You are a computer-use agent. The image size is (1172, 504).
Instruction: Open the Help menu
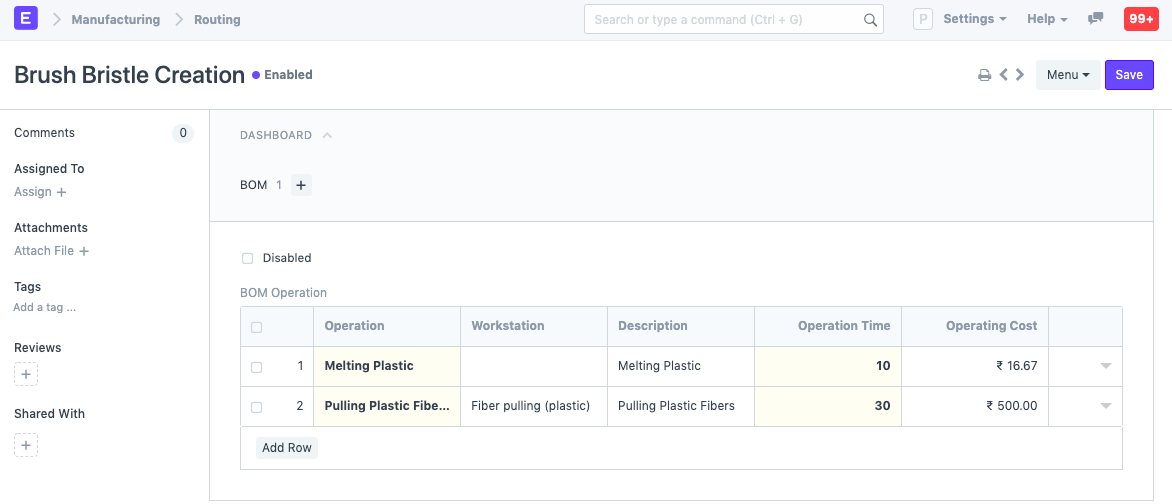(x=1047, y=19)
